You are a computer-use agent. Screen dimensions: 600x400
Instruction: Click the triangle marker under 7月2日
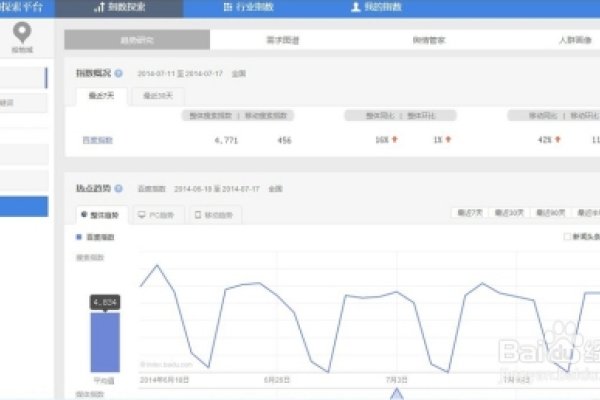(397, 394)
